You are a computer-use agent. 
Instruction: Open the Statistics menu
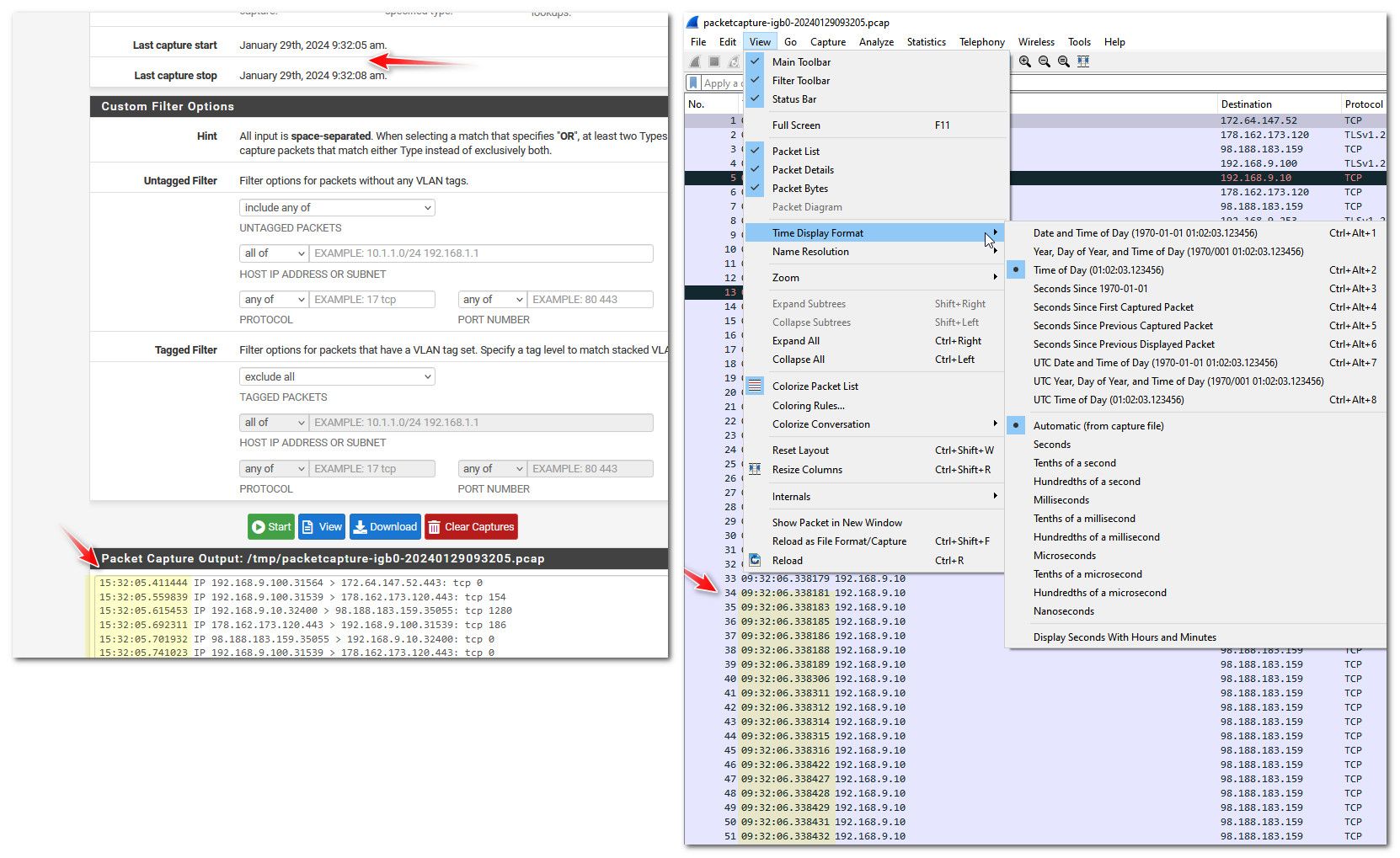[927, 42]
